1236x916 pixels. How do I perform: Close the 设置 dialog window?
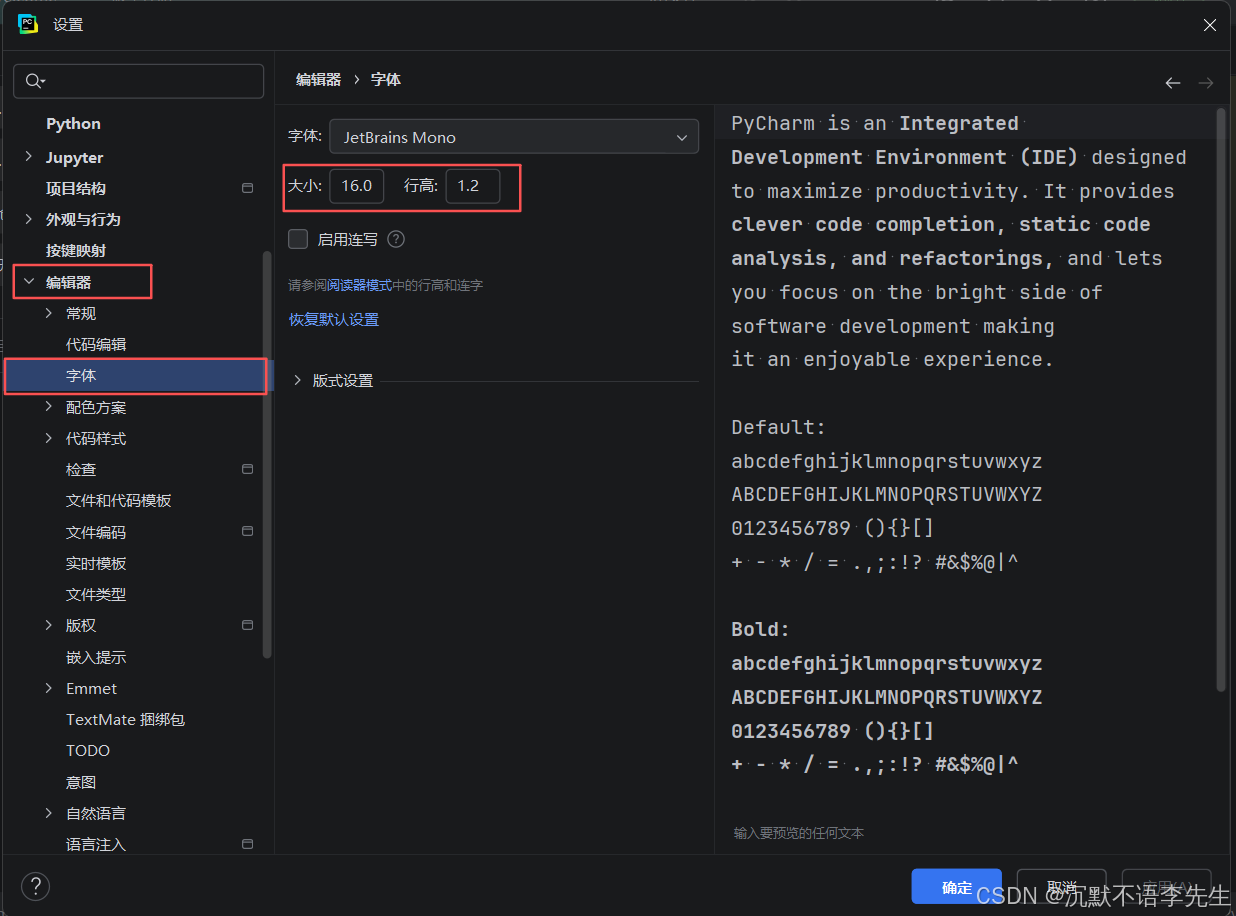click(1210, 25)
